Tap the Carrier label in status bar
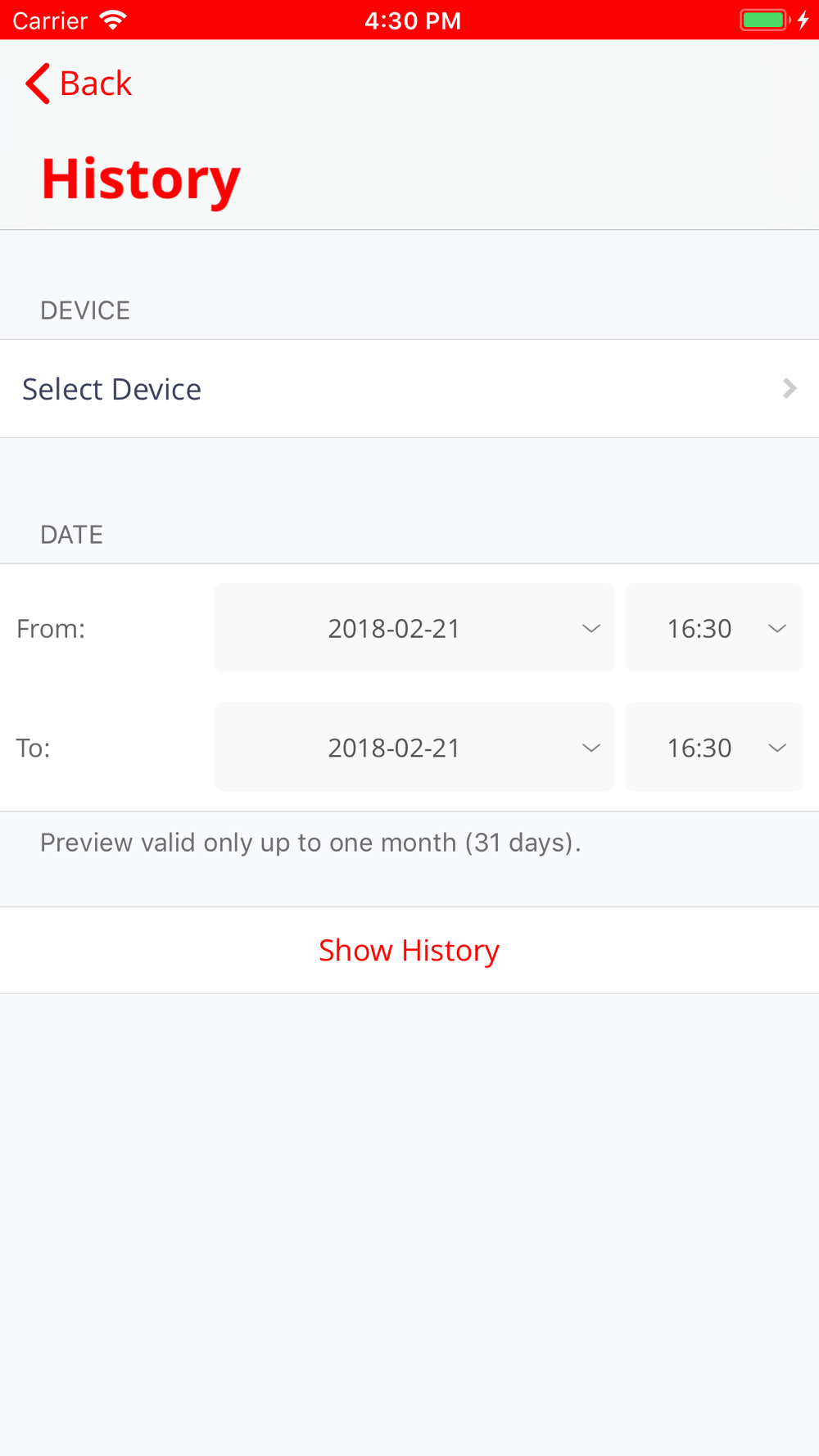 point(50,20)
